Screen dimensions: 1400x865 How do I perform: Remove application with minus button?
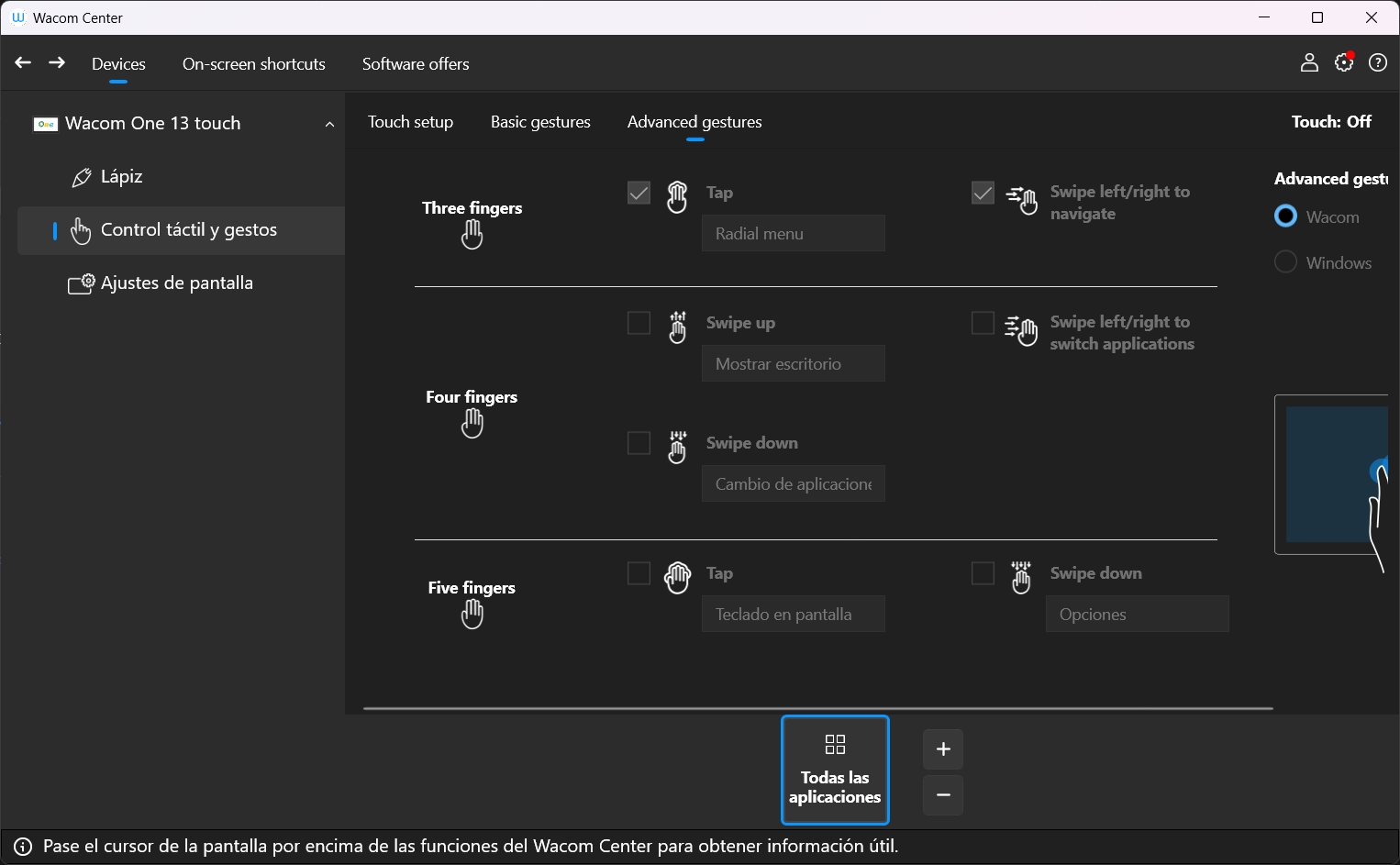click(x=943, y=795)
